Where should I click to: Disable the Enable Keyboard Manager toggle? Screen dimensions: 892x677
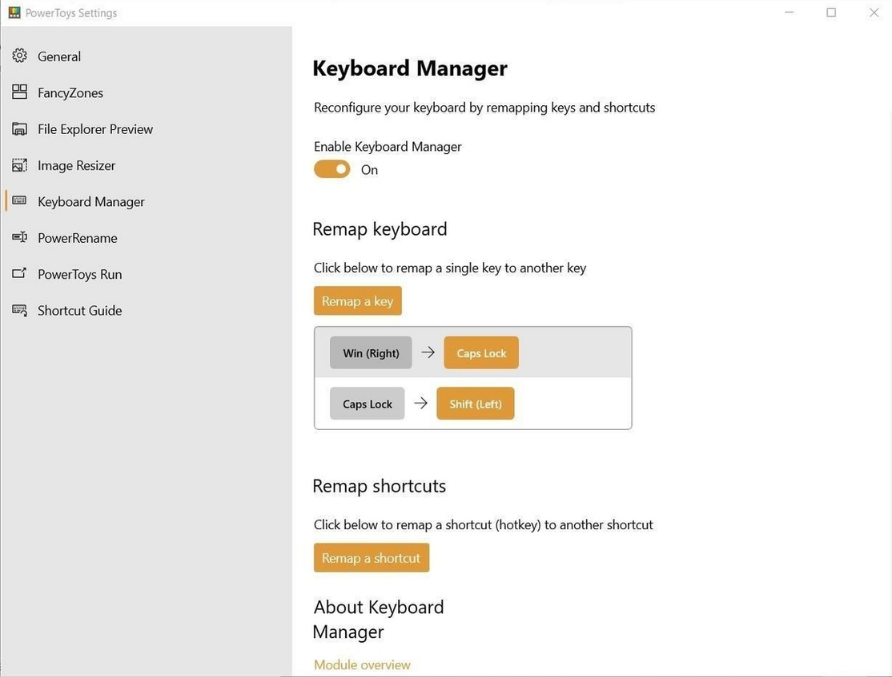pyautogui.click(x=332, y=169)
